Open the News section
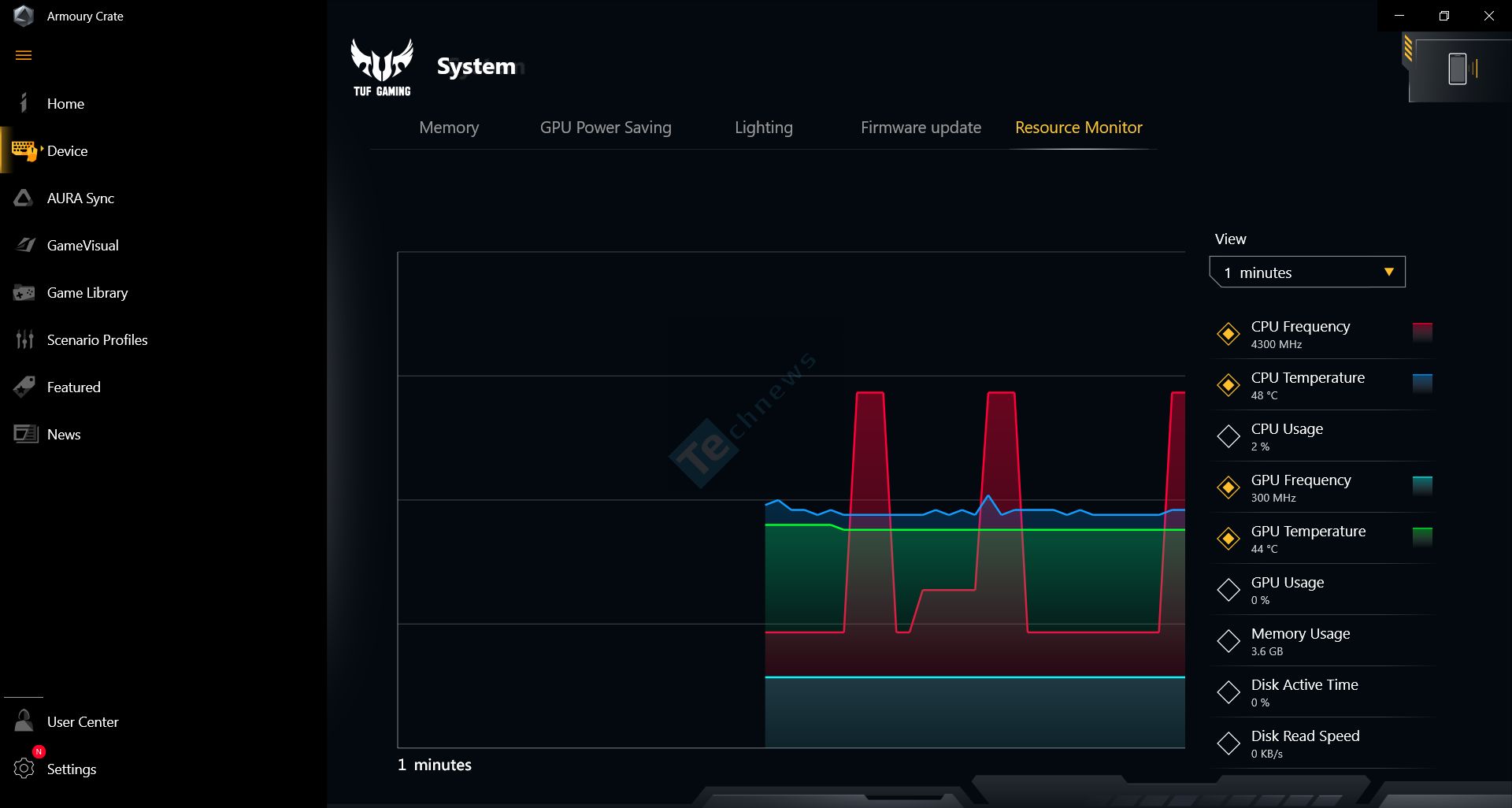 point(64,435)
